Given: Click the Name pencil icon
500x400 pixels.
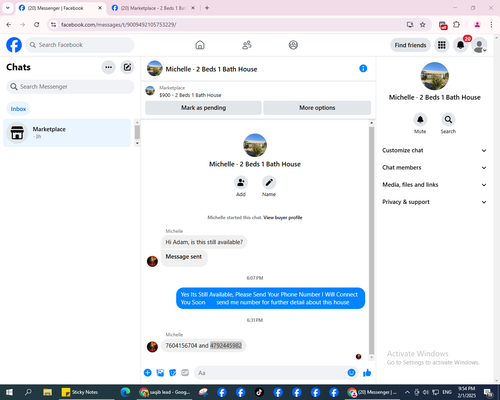Looking at the screenshot, I should tap(269, 183).
